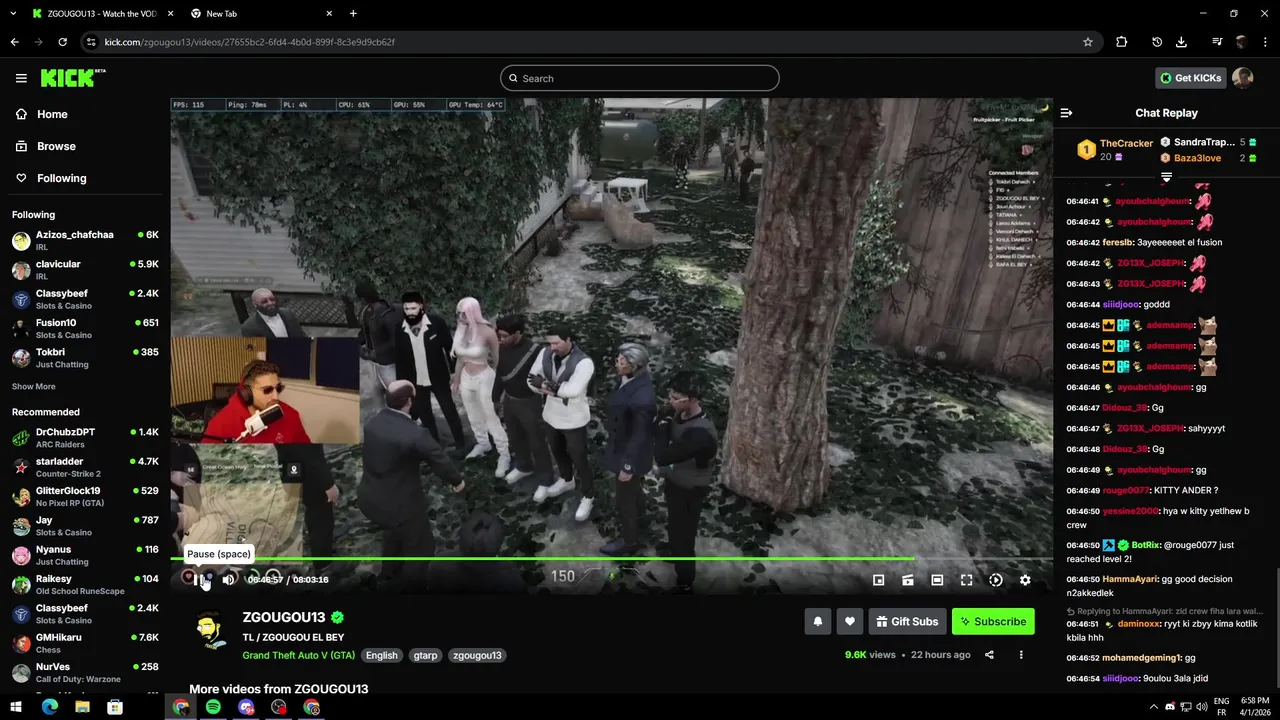Select the zgougou13 tag
1280x720 pixels.
(x=477, y=655)
